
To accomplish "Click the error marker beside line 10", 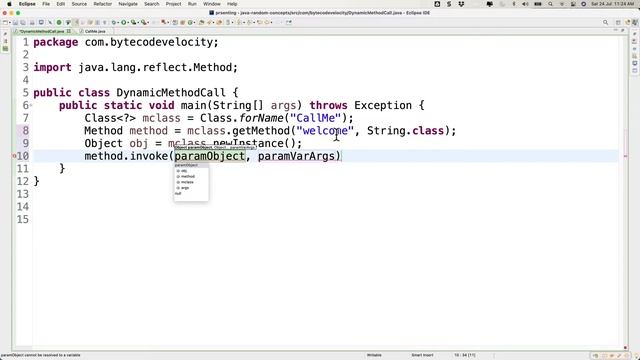I will 14,156.
